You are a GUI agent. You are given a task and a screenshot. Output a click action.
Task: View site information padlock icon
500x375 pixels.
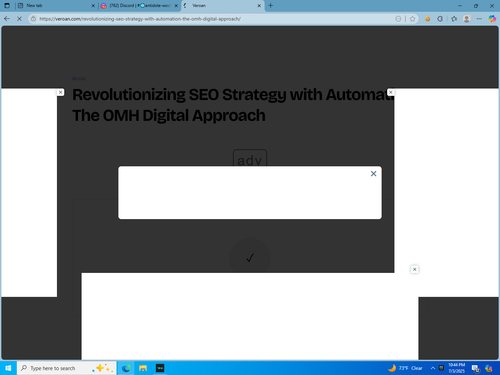33,19
